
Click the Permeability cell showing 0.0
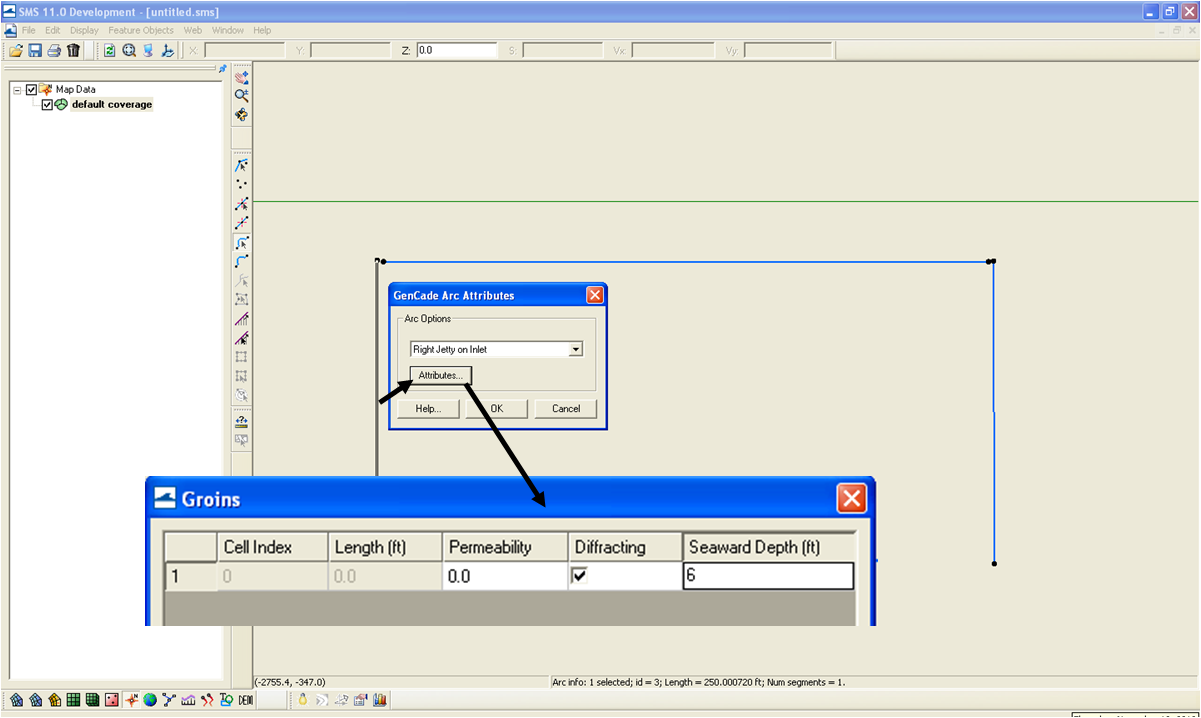(x=505, y=576)
